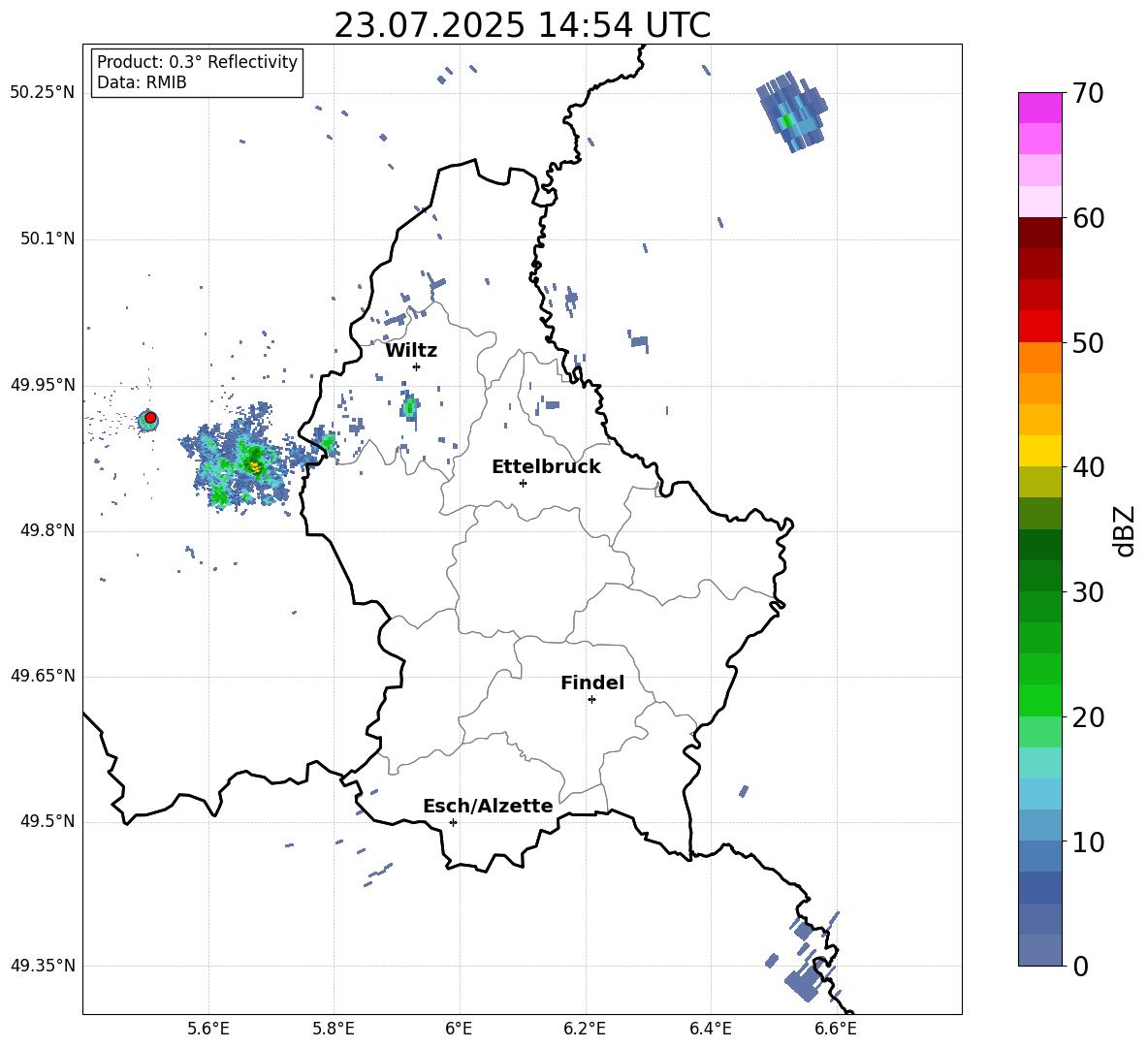The height and width of the screenshot is (1048, 1148).
Task: Click the red radar location dot
Action: pos(150,418)
